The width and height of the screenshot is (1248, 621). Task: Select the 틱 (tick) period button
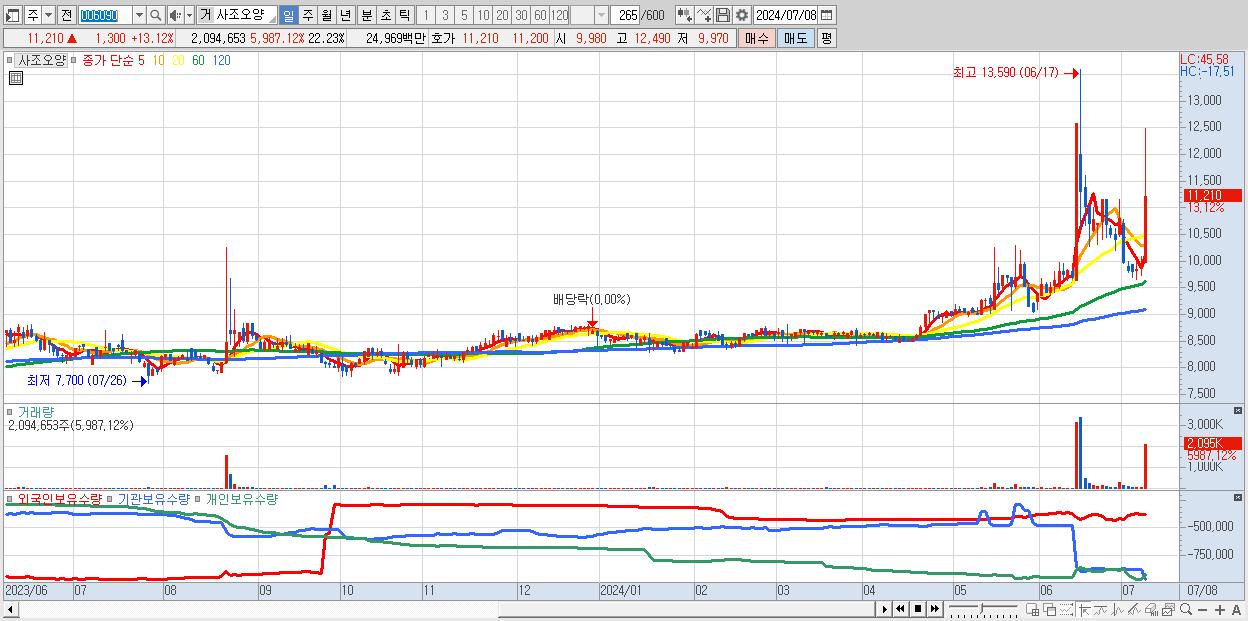click(404, 15)
